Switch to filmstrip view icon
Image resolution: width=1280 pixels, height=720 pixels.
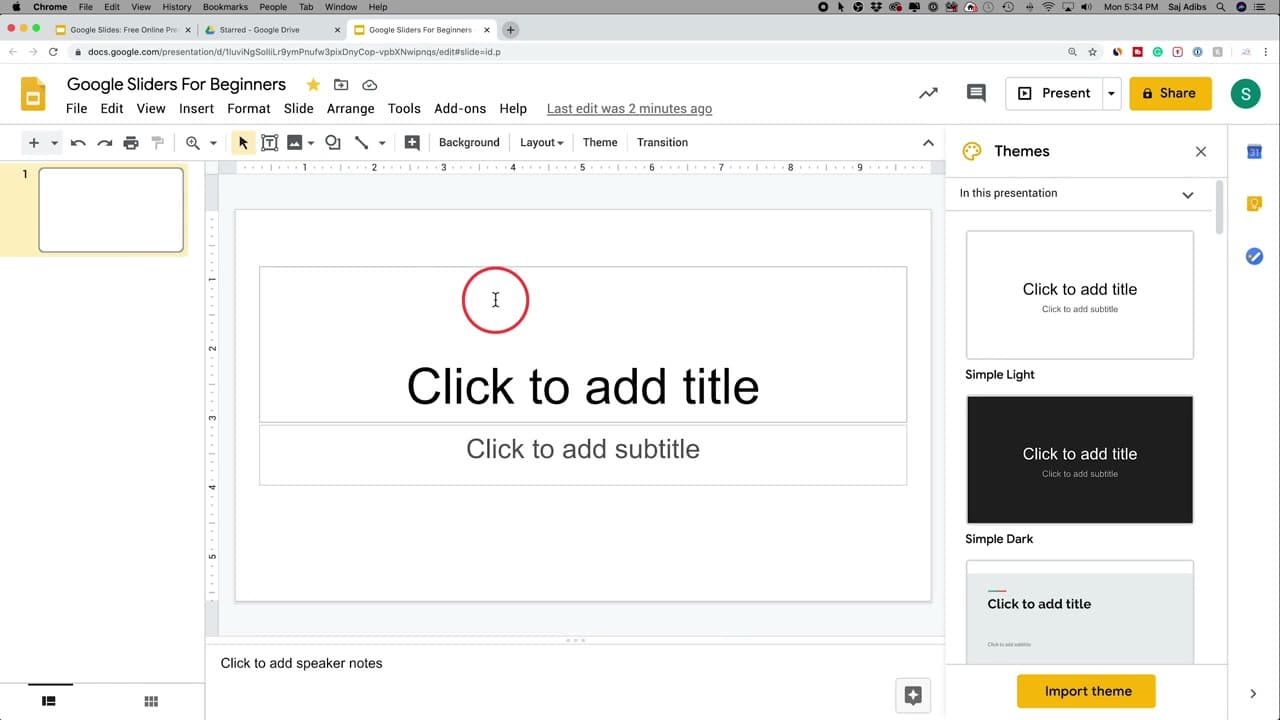coord(48,701)
